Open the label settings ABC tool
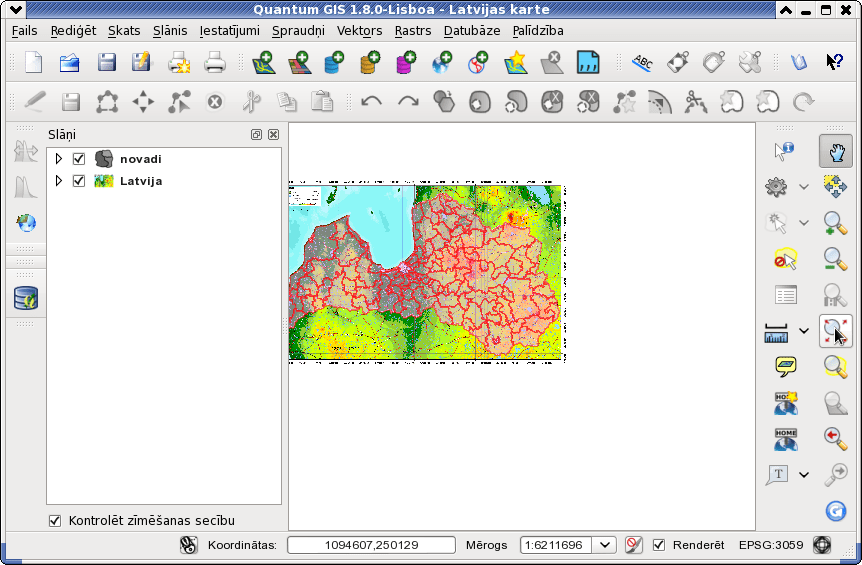 642,62
